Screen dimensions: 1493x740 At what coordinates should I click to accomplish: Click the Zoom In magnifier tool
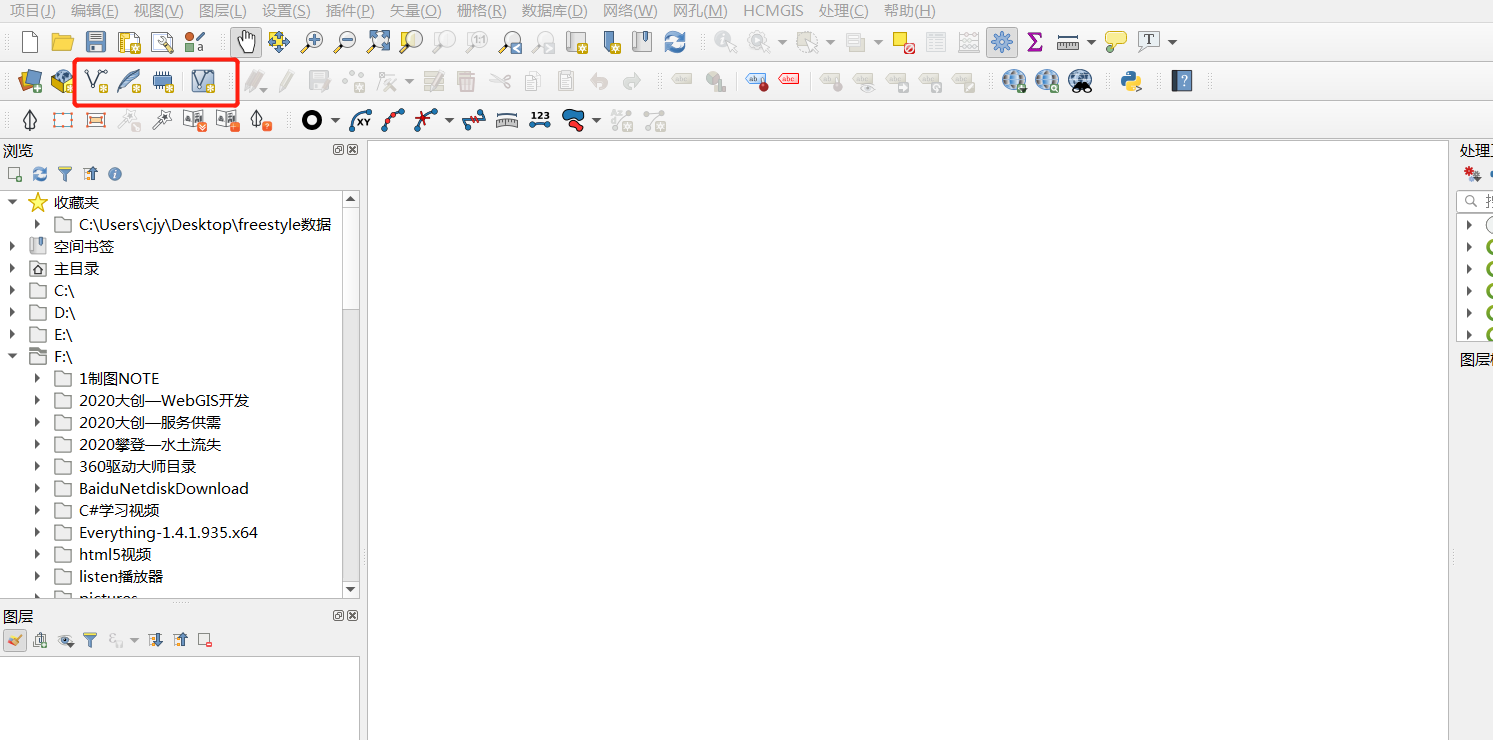[x=312, y=42]
